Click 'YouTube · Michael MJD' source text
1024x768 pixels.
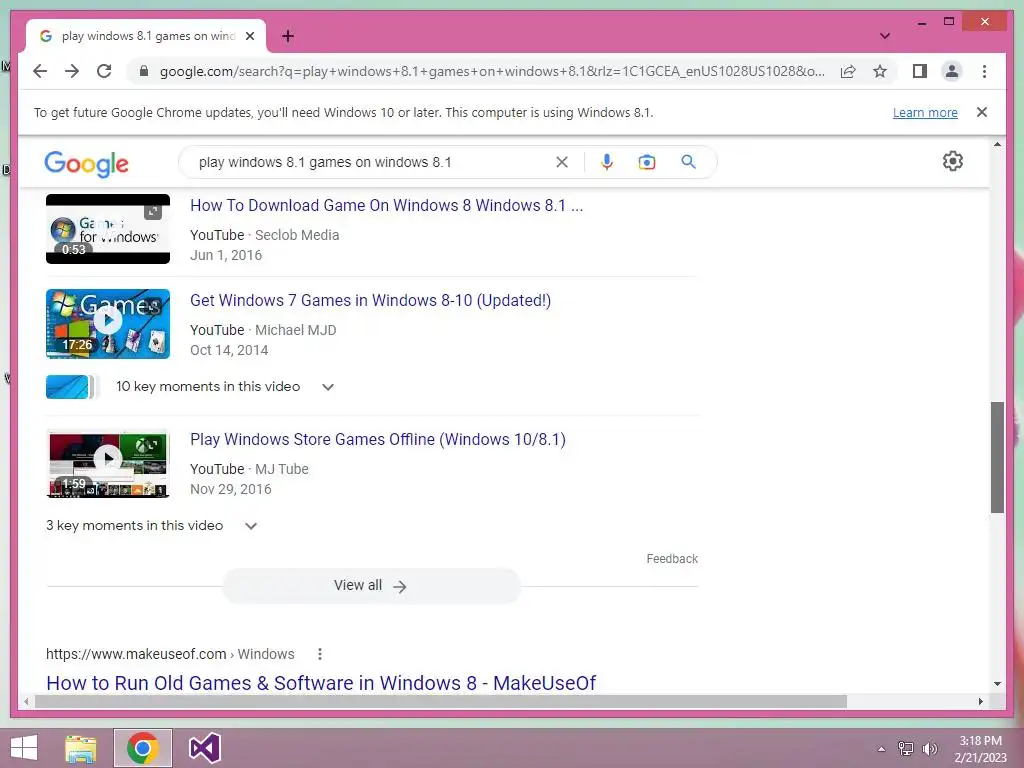(x=263, y=330)
